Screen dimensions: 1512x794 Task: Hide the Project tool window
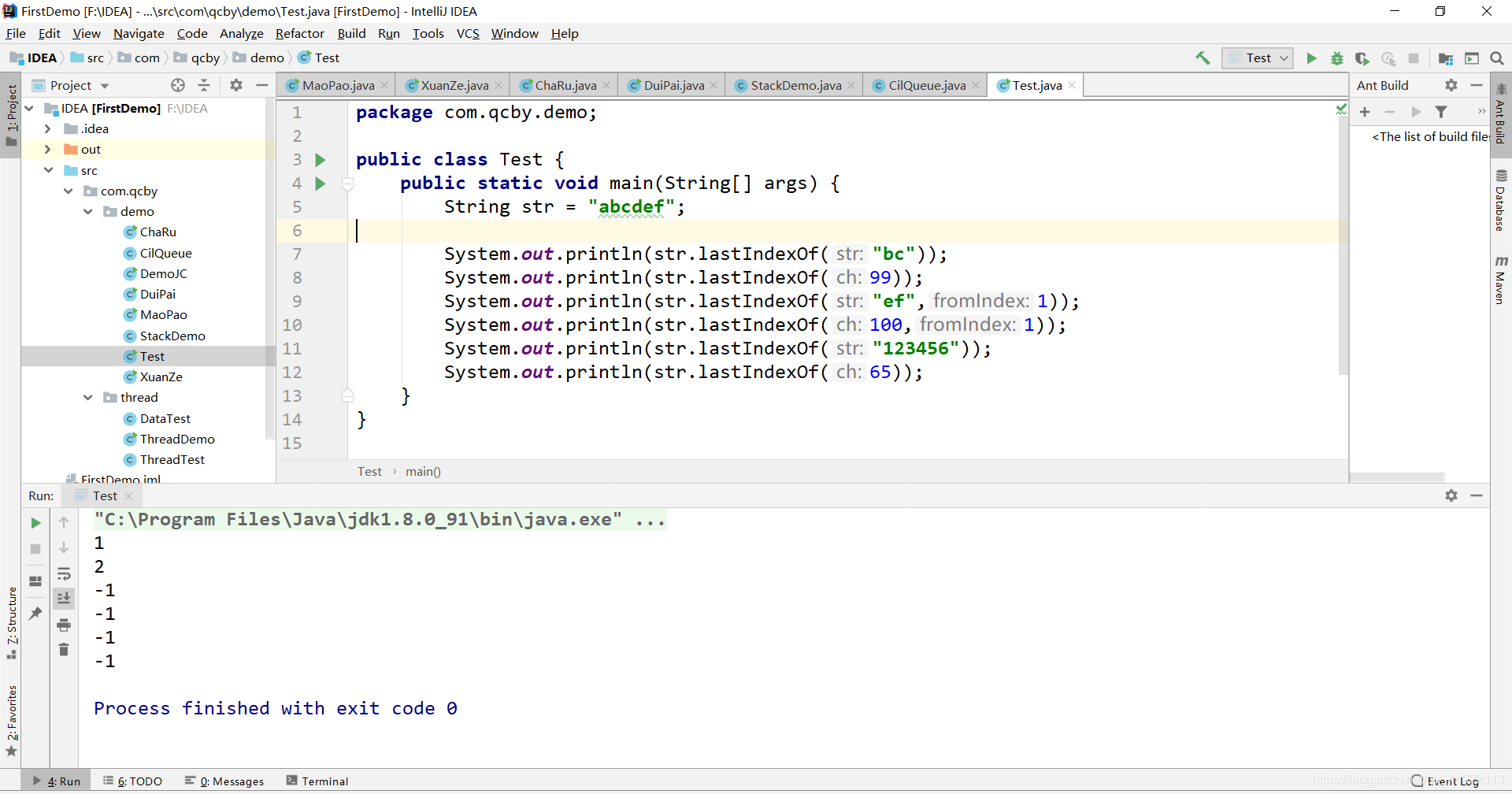(262, 85)
